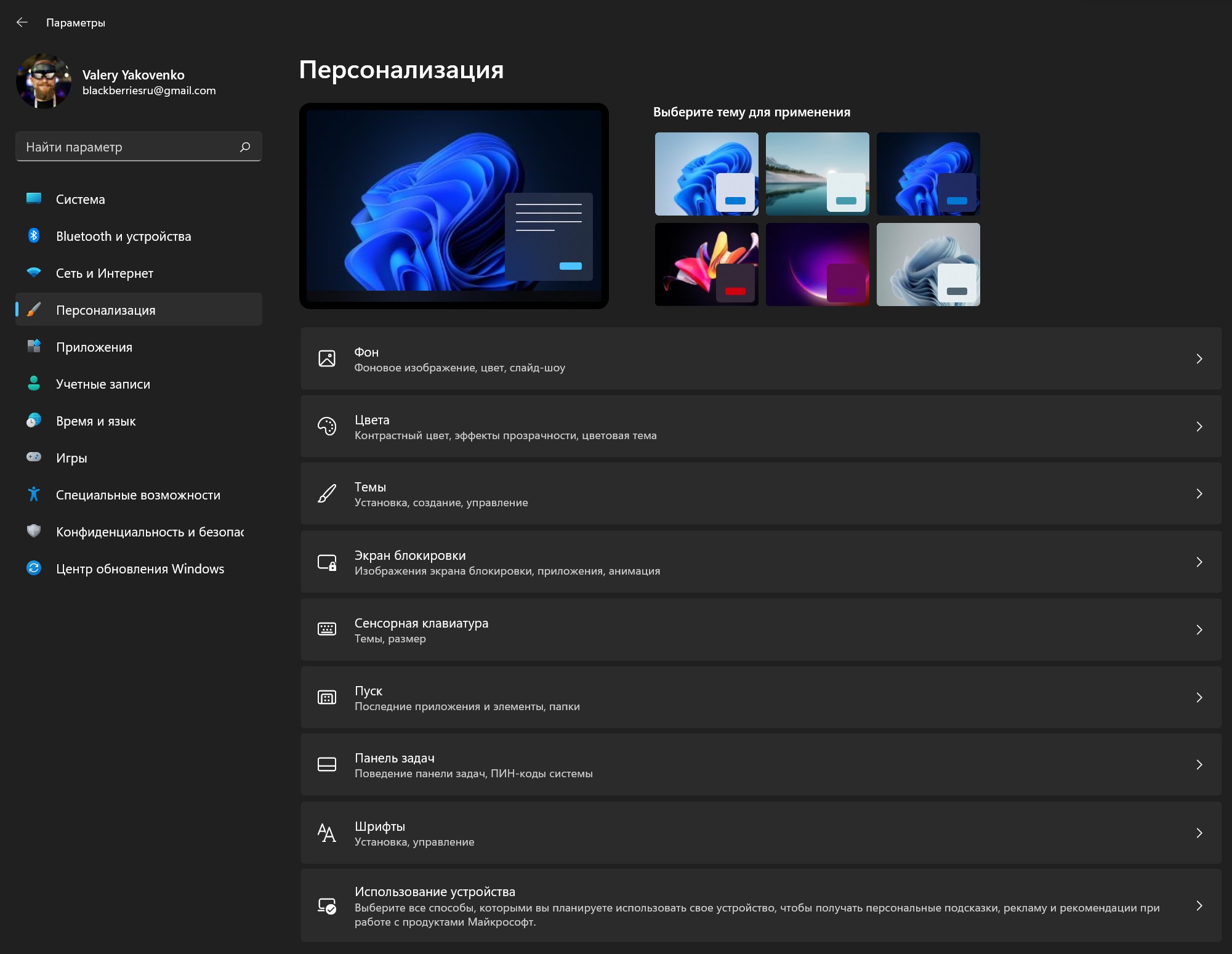The image size is (1232, 954).
Task: Click the search magnifier icon
Action: point(245,147)
